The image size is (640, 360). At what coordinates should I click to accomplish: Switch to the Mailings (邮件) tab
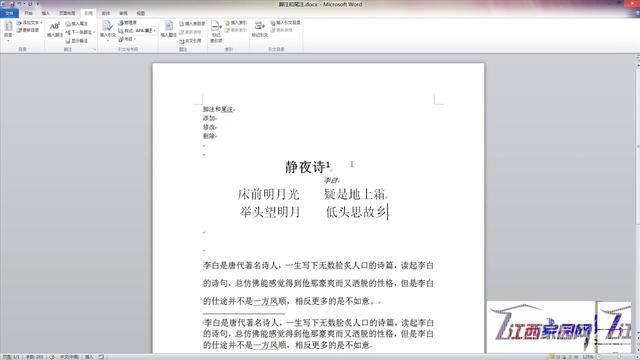pos(106,13)
